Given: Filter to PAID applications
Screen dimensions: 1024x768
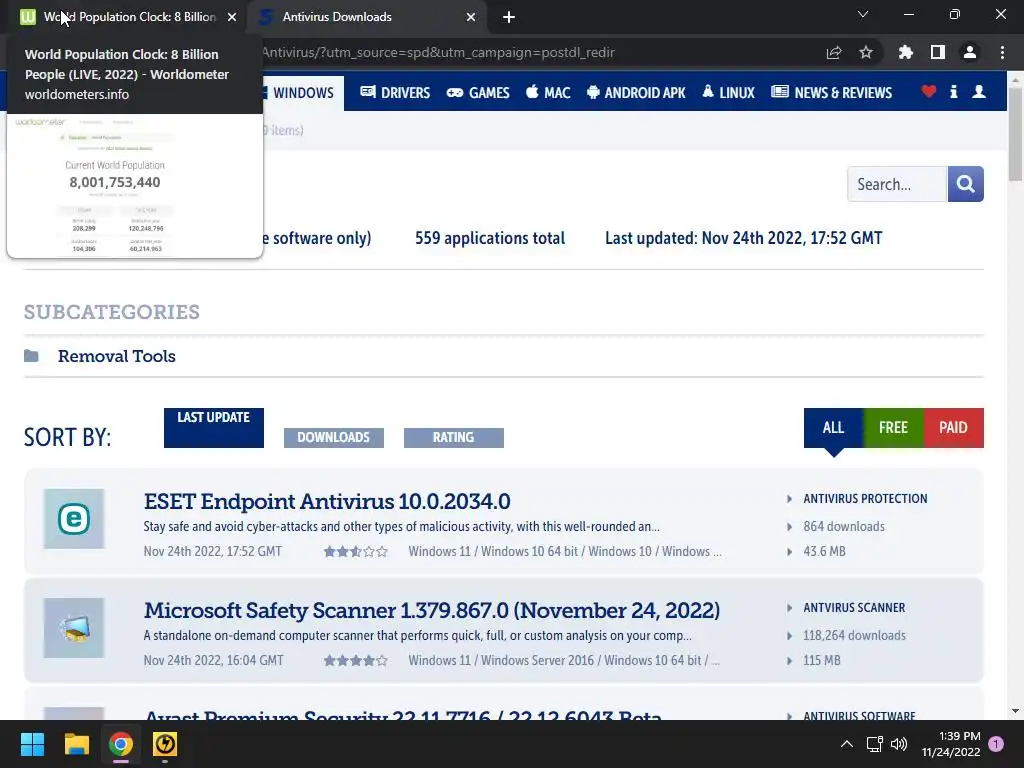Looking at the screenshot, I should (953, 428).
